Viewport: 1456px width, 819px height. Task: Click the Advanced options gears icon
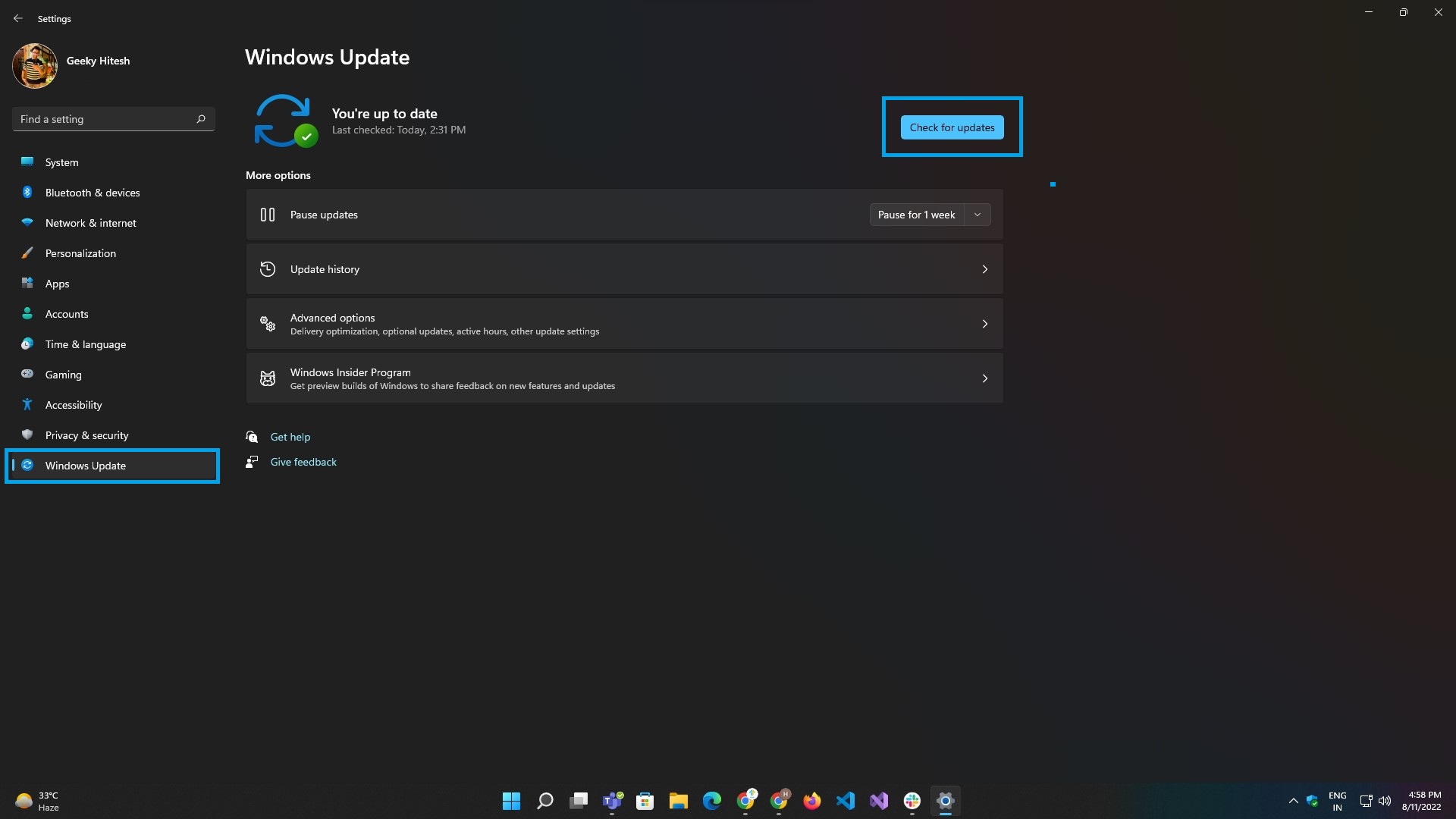click(268, 324)
